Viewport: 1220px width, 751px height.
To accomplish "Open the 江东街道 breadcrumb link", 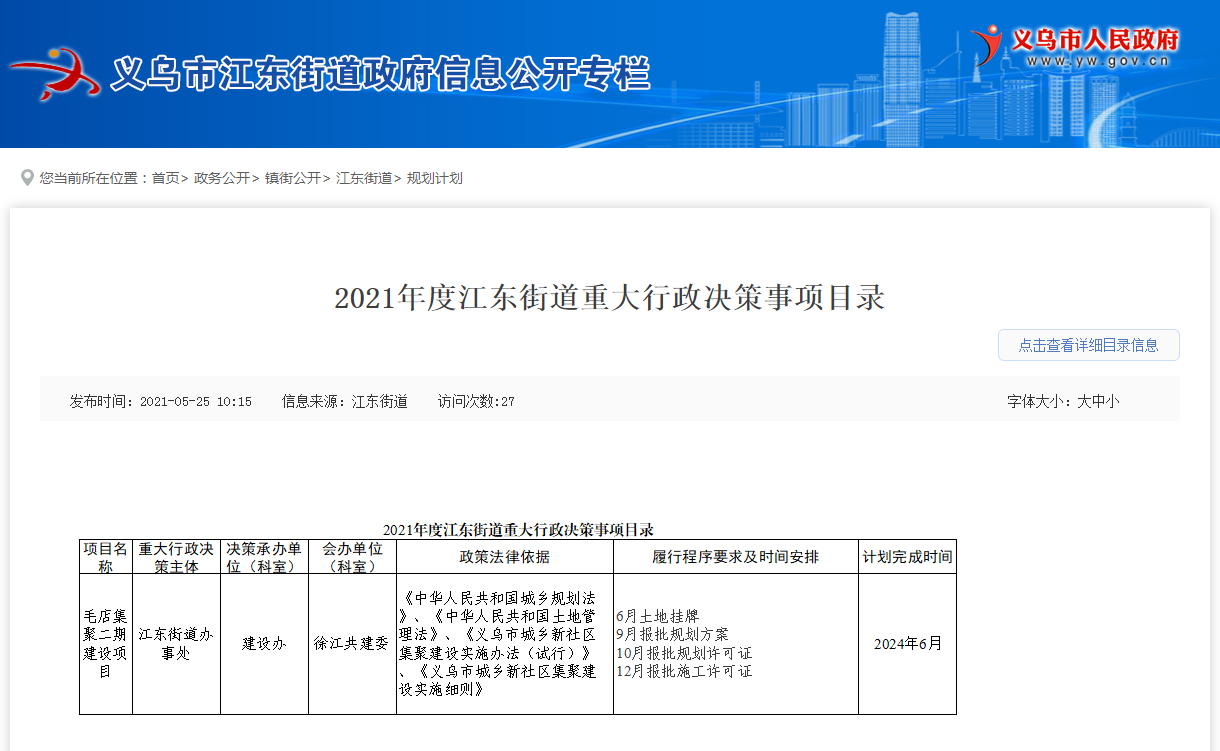I will click(x=363, y=178).
